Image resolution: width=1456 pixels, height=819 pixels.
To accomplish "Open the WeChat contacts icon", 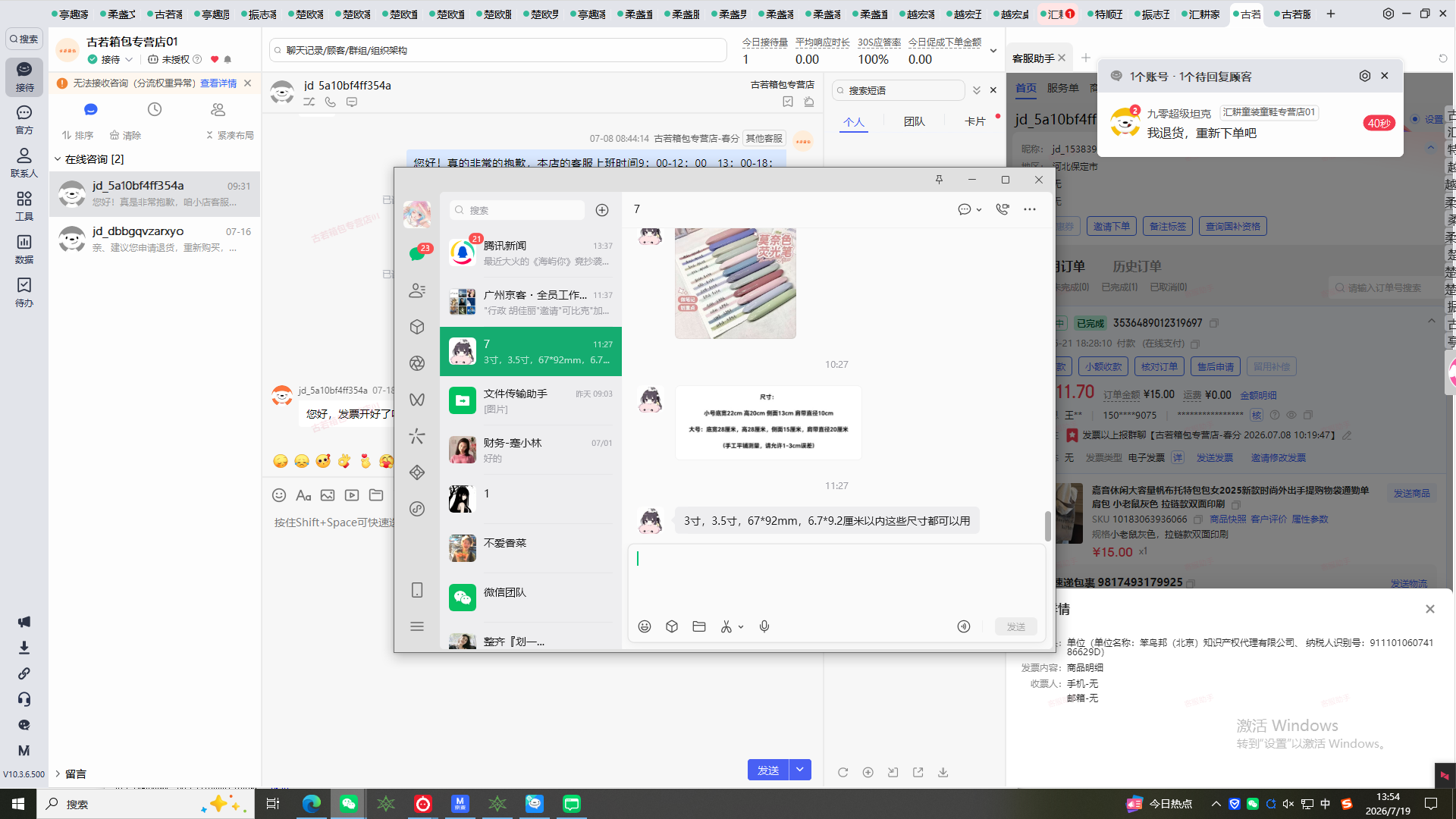I will 417,290.
